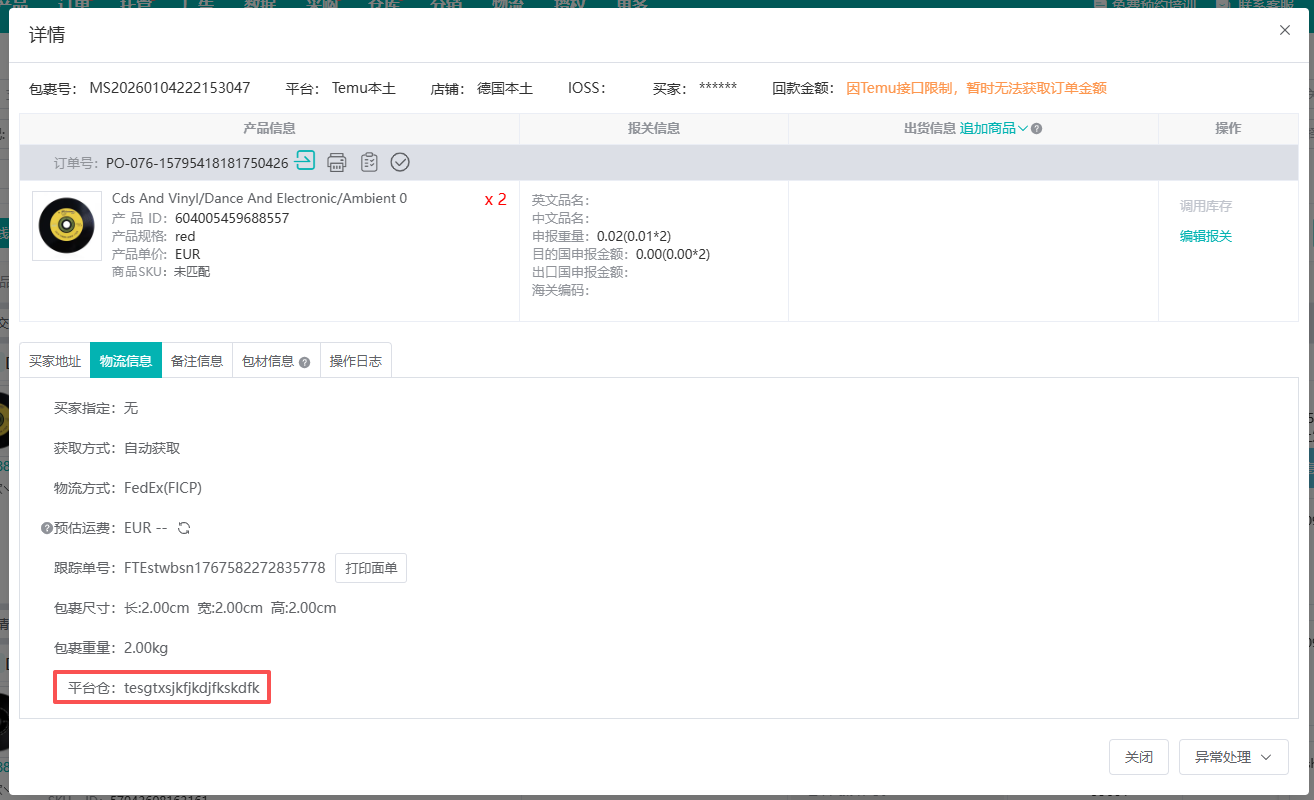Image resolution: width=1314 pixels, height=800 pixels.
Task: Open the 异常处理 dropdown button
Action: (1234, 757)
